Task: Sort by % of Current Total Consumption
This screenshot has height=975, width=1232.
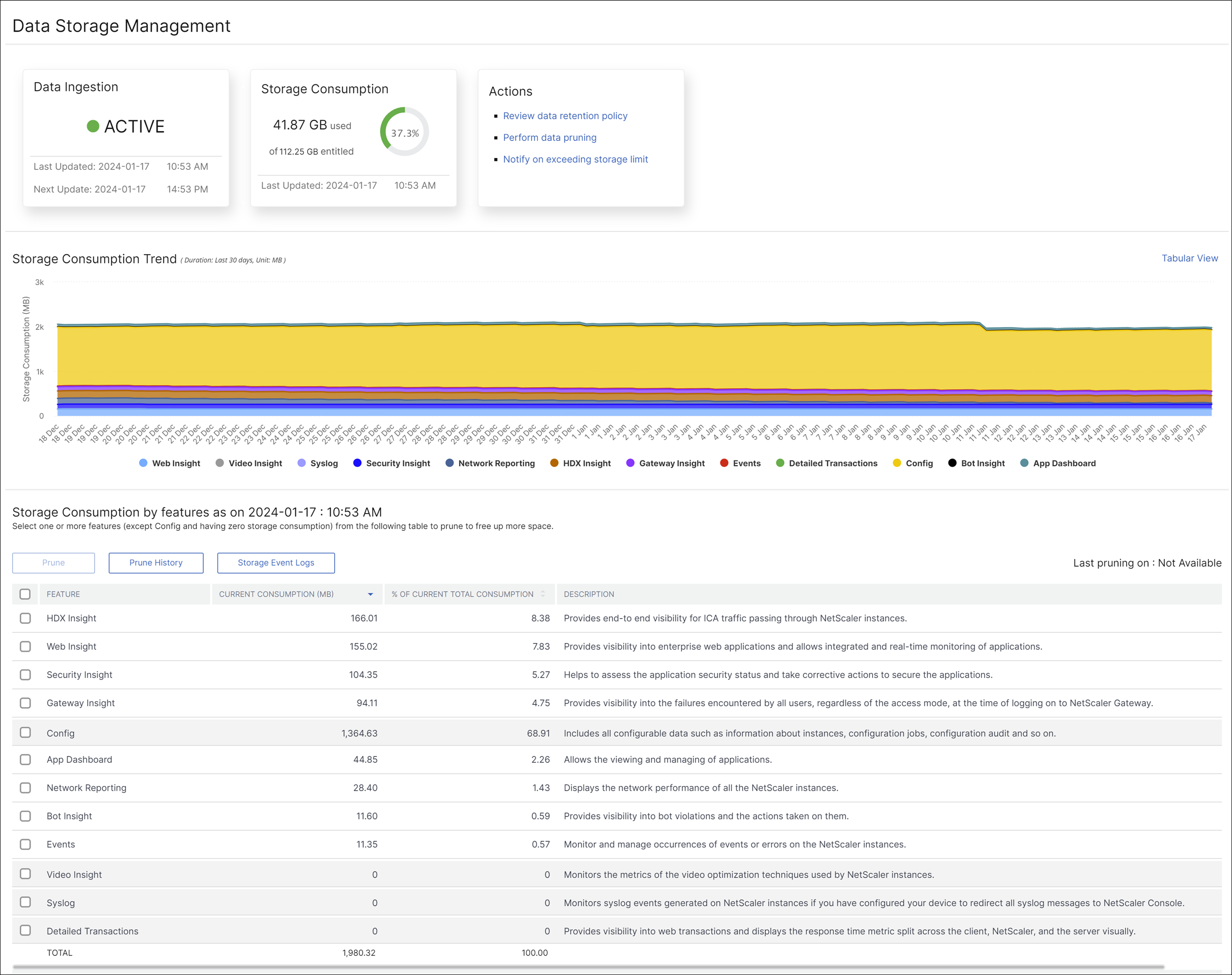Action: [543, 594]
